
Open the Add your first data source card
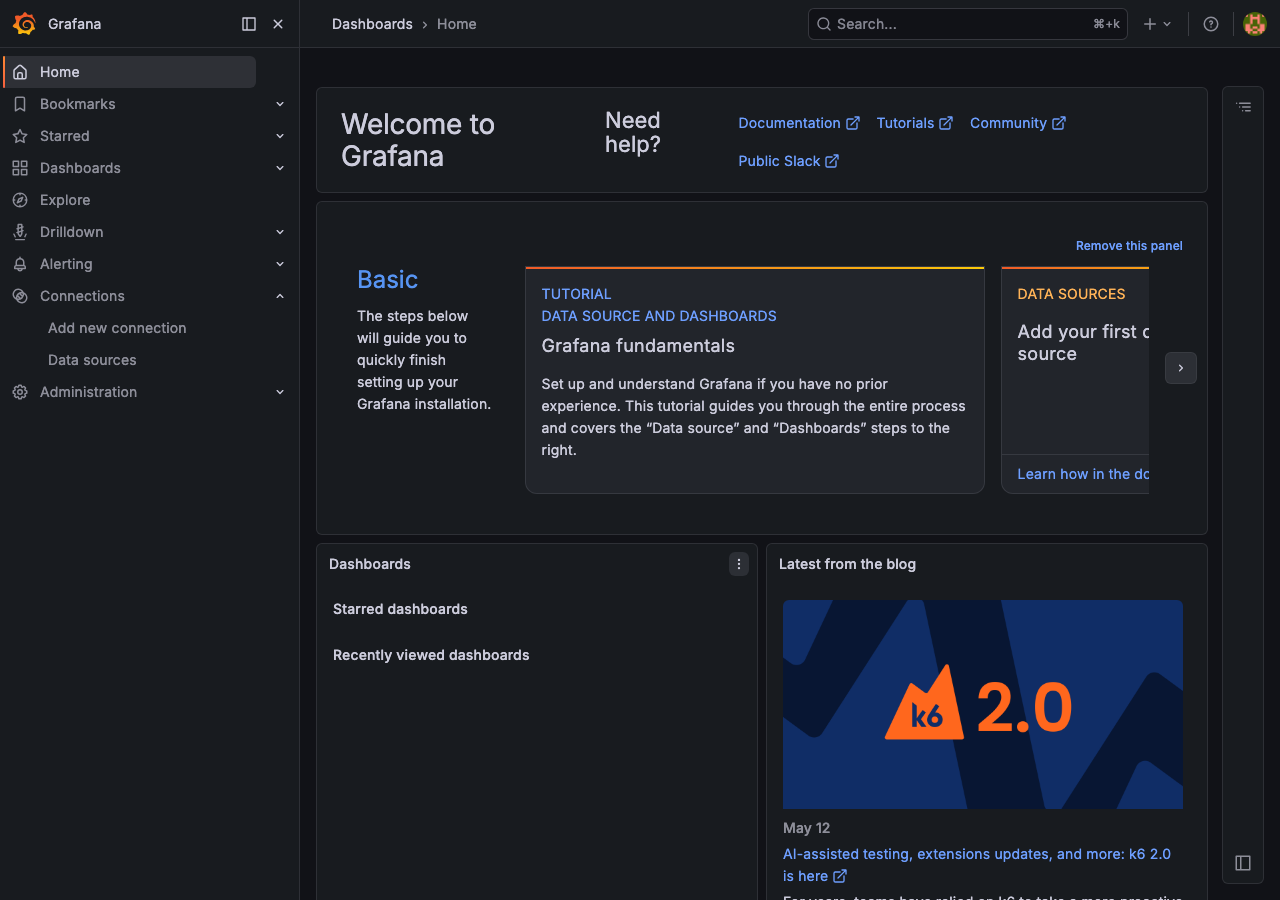tap(1075, 380)
